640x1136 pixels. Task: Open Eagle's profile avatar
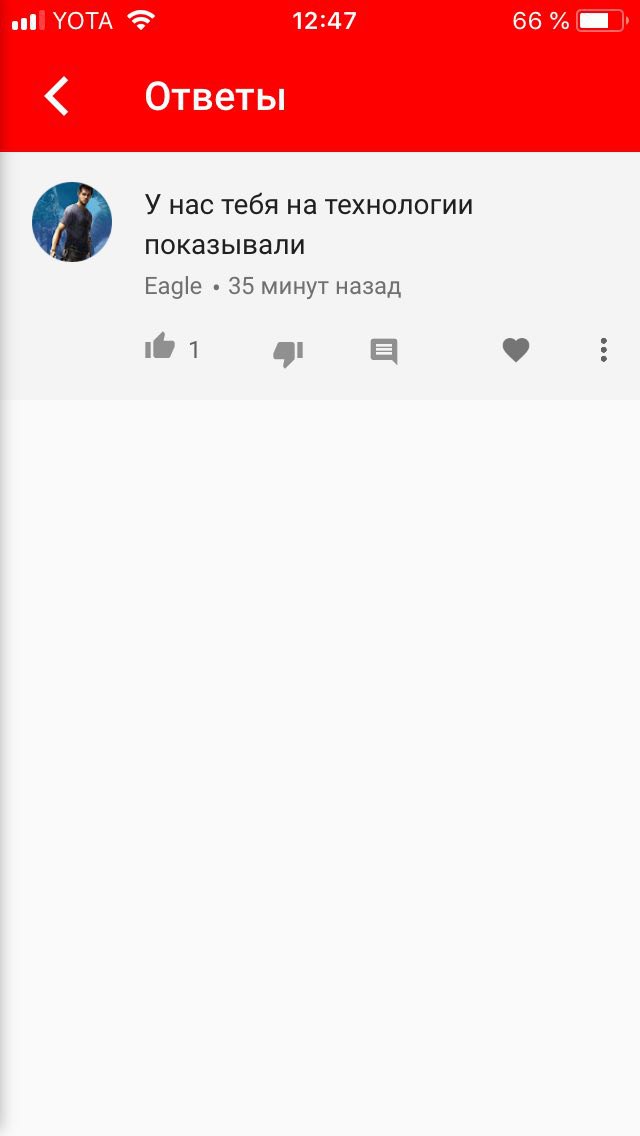[x=72, y=222]
